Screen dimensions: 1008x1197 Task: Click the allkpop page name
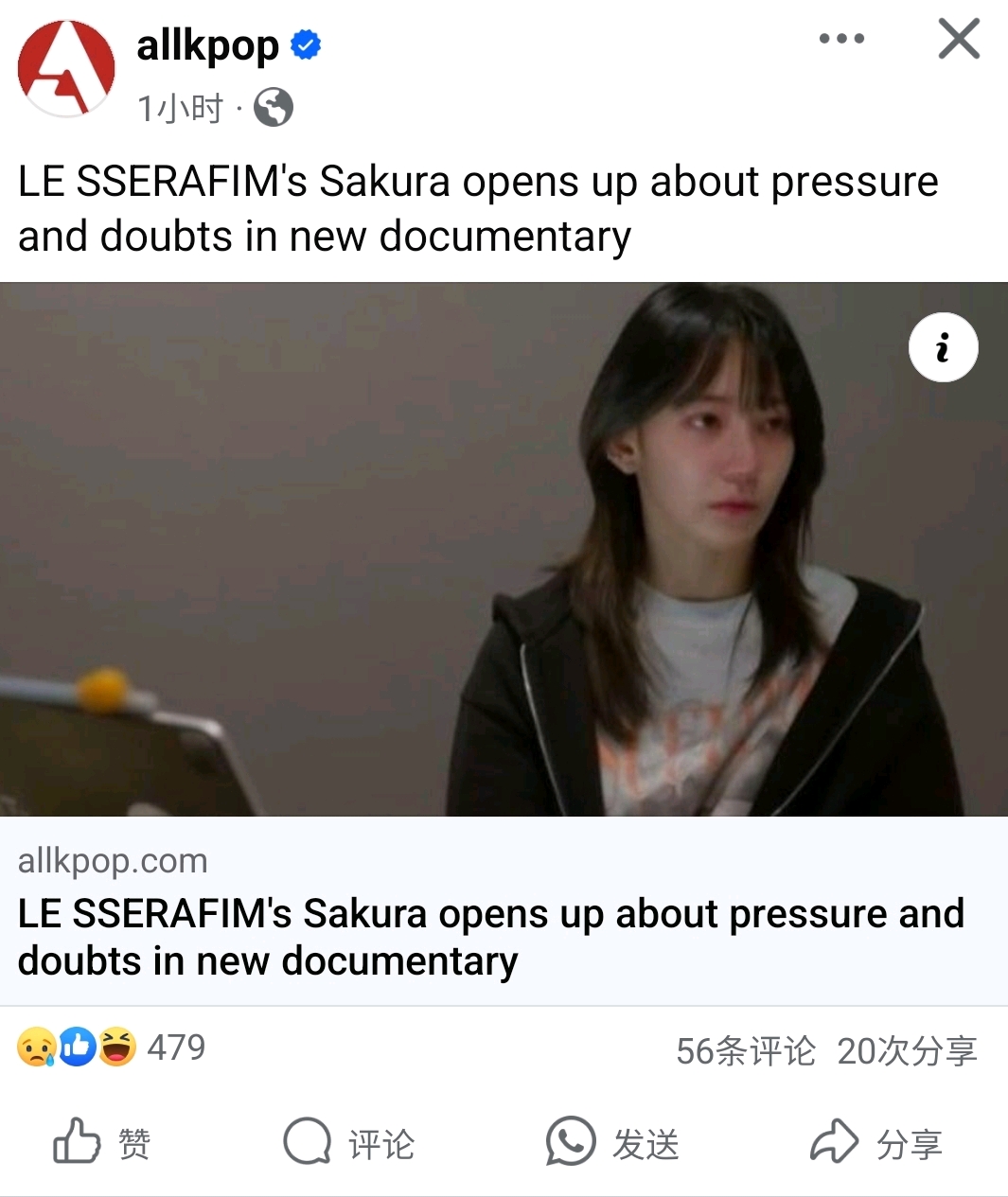(207, 45)
